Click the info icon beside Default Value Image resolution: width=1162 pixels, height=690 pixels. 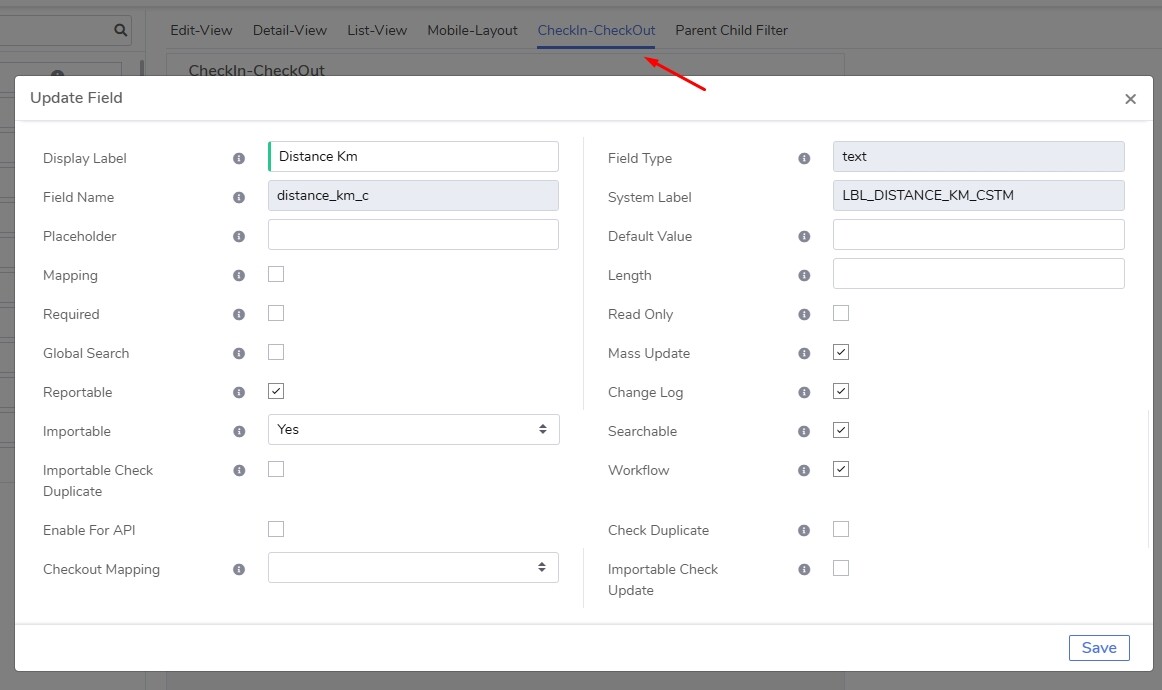click(x=804, y=236)
